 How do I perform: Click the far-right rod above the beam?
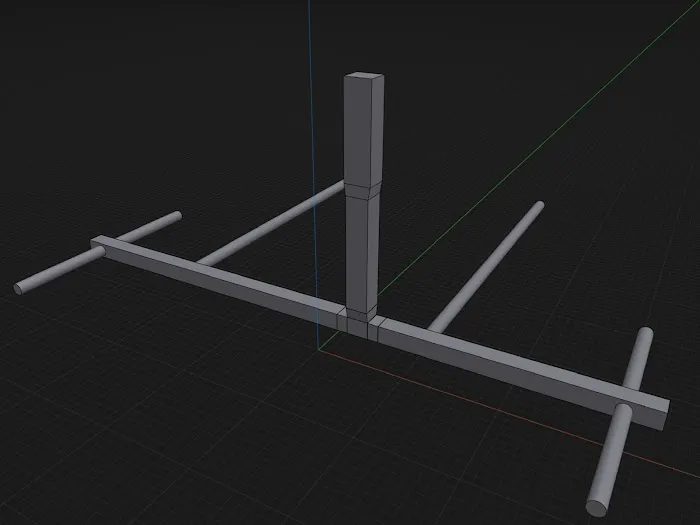click(637, 358)
